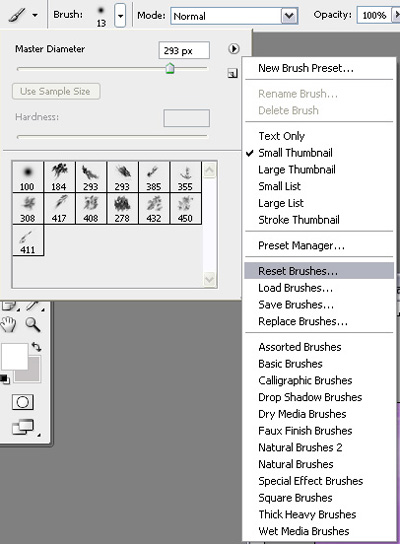Expand the Mode Normal dropdown
This screenshot has height=544, width=400.
tap(289, 16)
